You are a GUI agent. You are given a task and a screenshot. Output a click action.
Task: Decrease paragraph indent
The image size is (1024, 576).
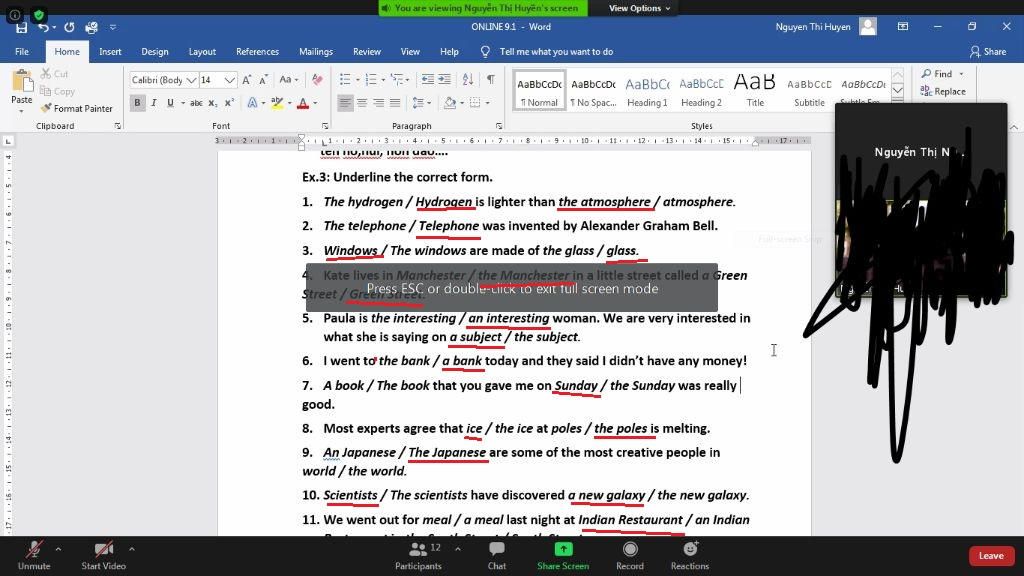428,80
